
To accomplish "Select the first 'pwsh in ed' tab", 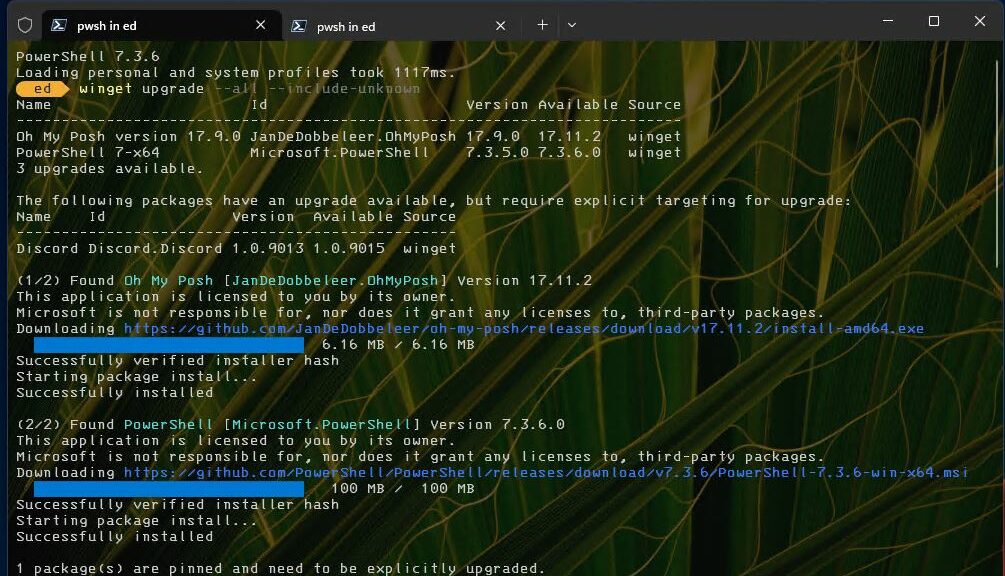I will point(140,25).
